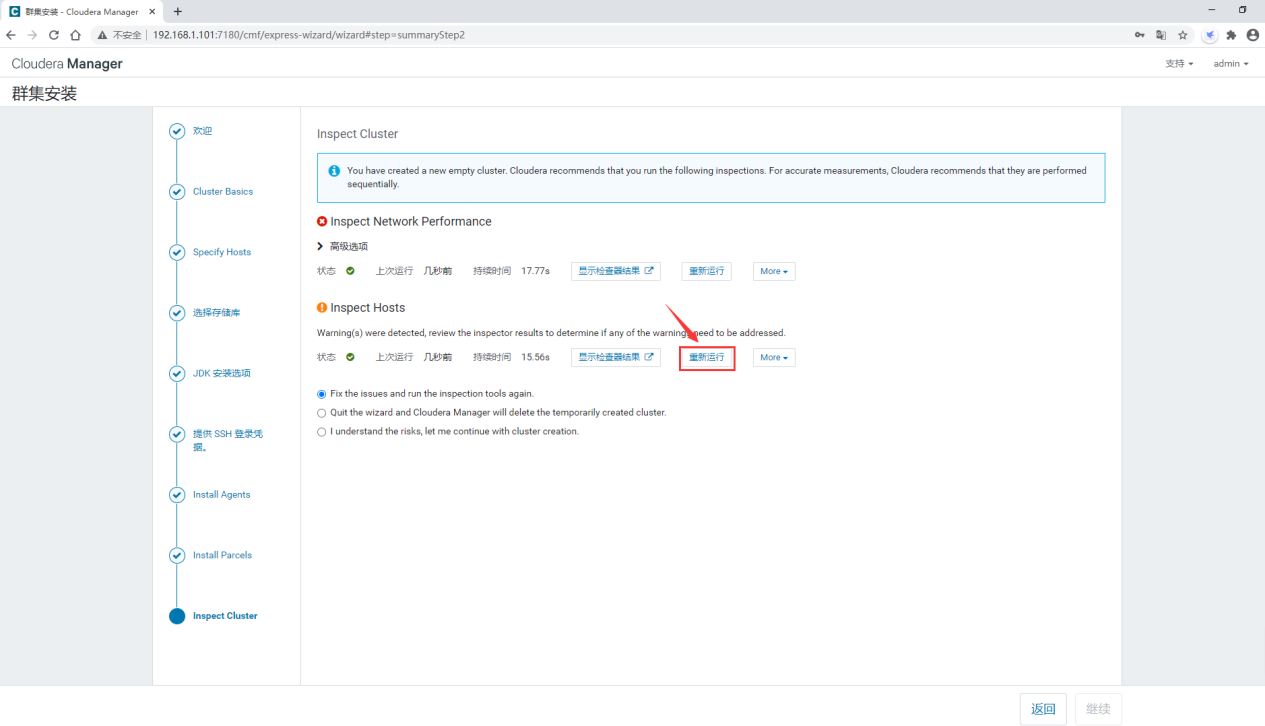
Task: Go to 选择存储库 wizard step
Action: click(x=217, y=313)
